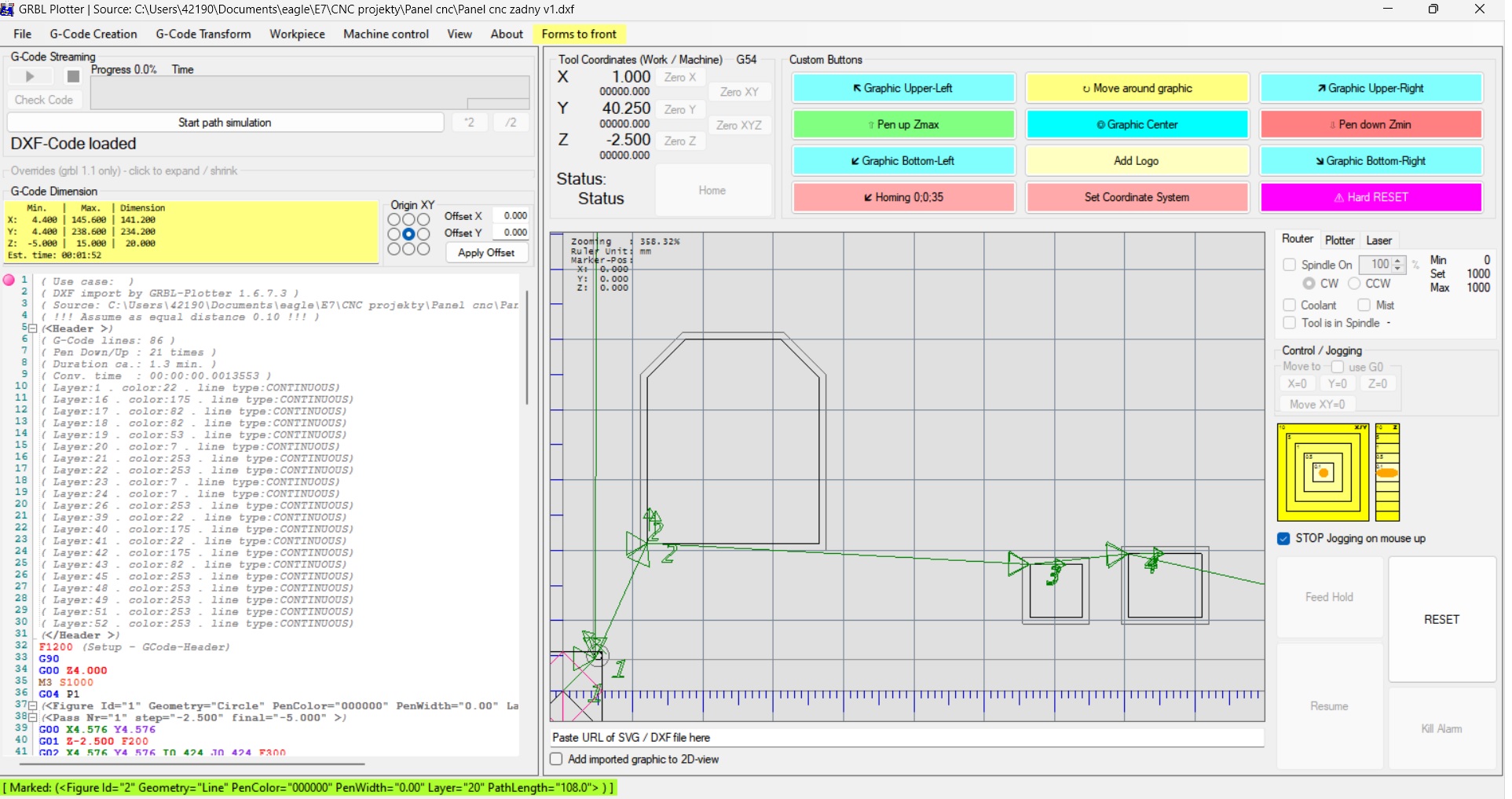Click the play button in G-Code Streaming

click(30, 76)
